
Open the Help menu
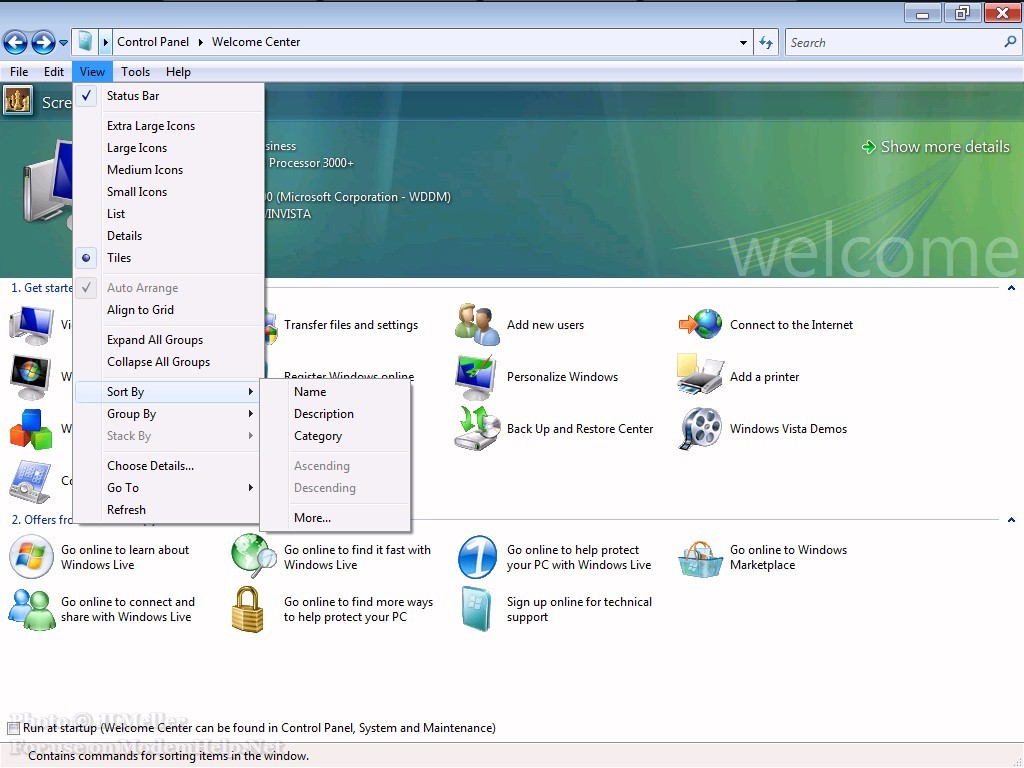(x=178, y=72)
